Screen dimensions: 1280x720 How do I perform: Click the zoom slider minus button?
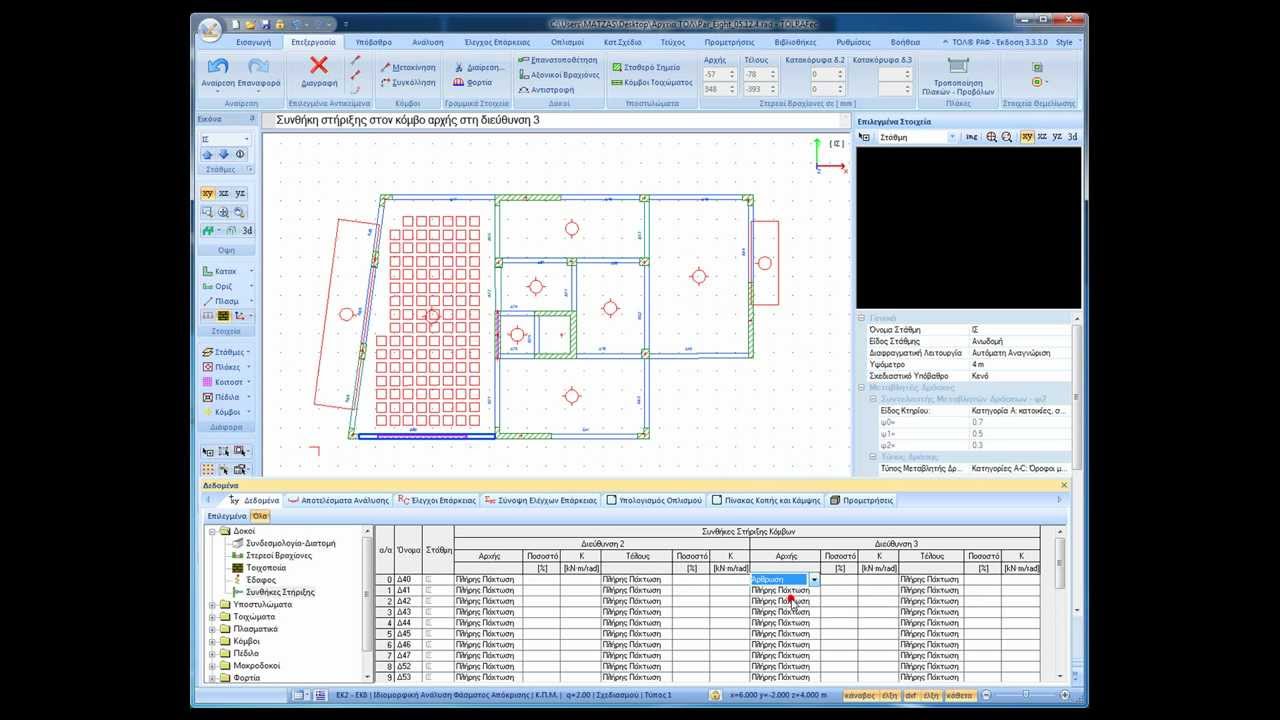click(x=986, y=695)
